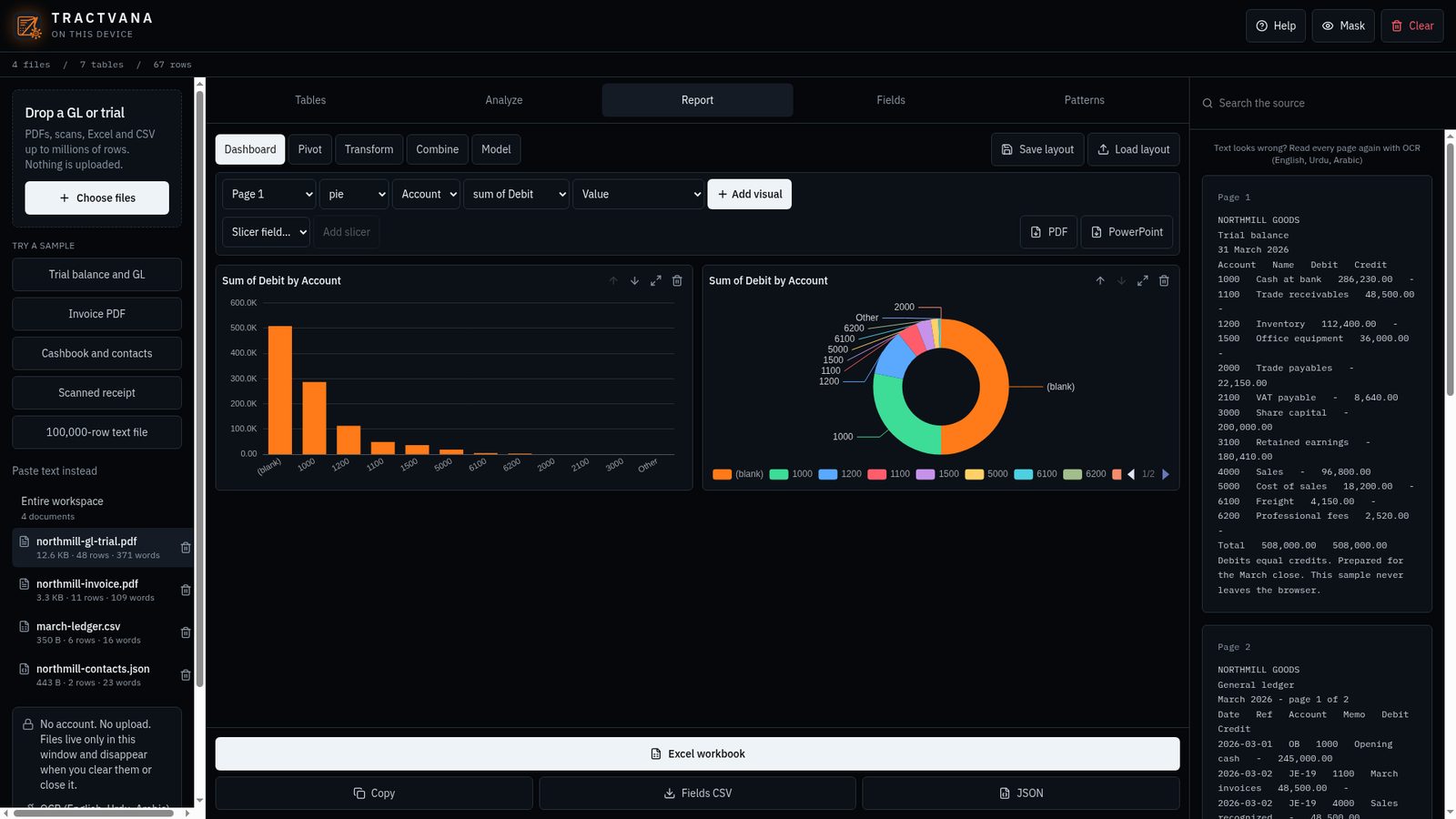Open the Page 1 dropdown
The width and height of the screenshot is (1456, 819).
(x=269, y=194)
